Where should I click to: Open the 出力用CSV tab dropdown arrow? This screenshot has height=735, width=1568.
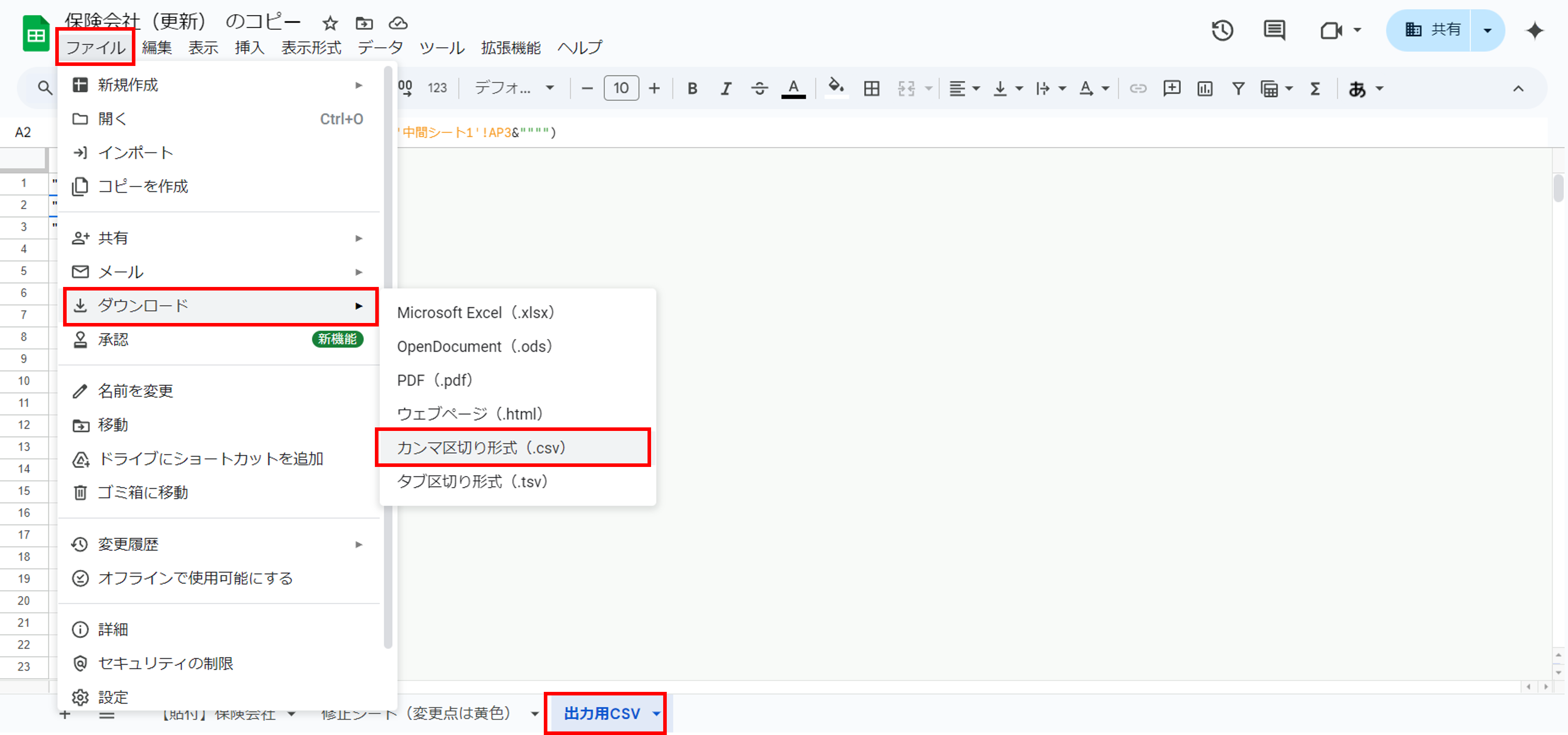656,713
